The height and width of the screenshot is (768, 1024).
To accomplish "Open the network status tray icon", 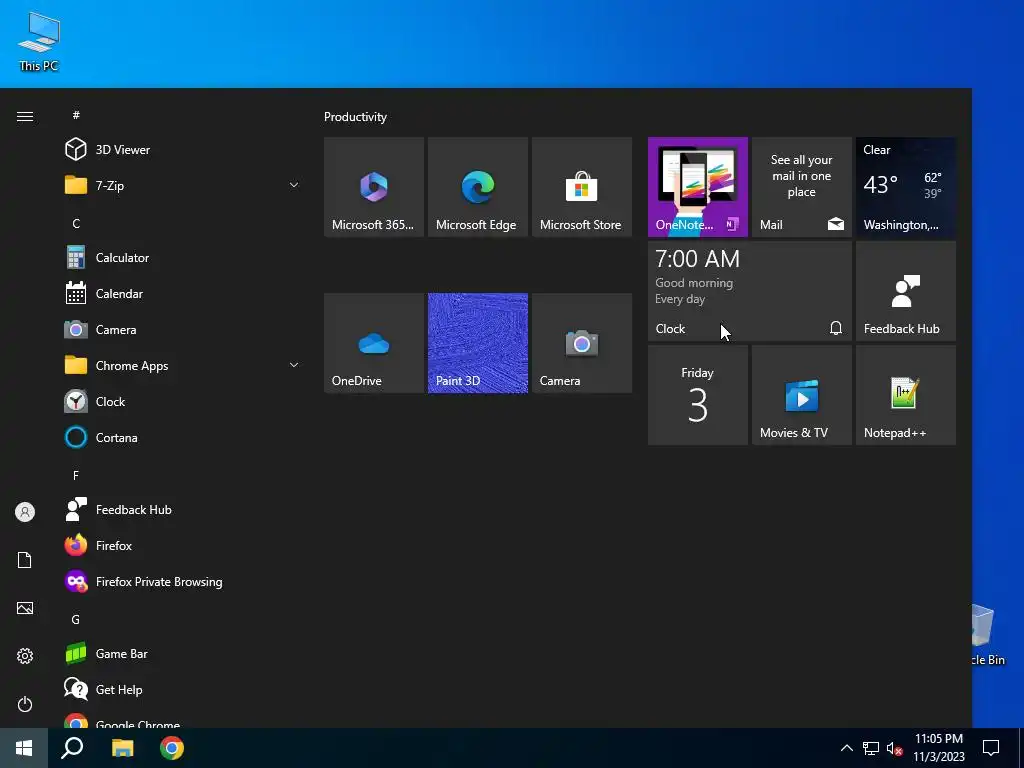I will point(871,748).
